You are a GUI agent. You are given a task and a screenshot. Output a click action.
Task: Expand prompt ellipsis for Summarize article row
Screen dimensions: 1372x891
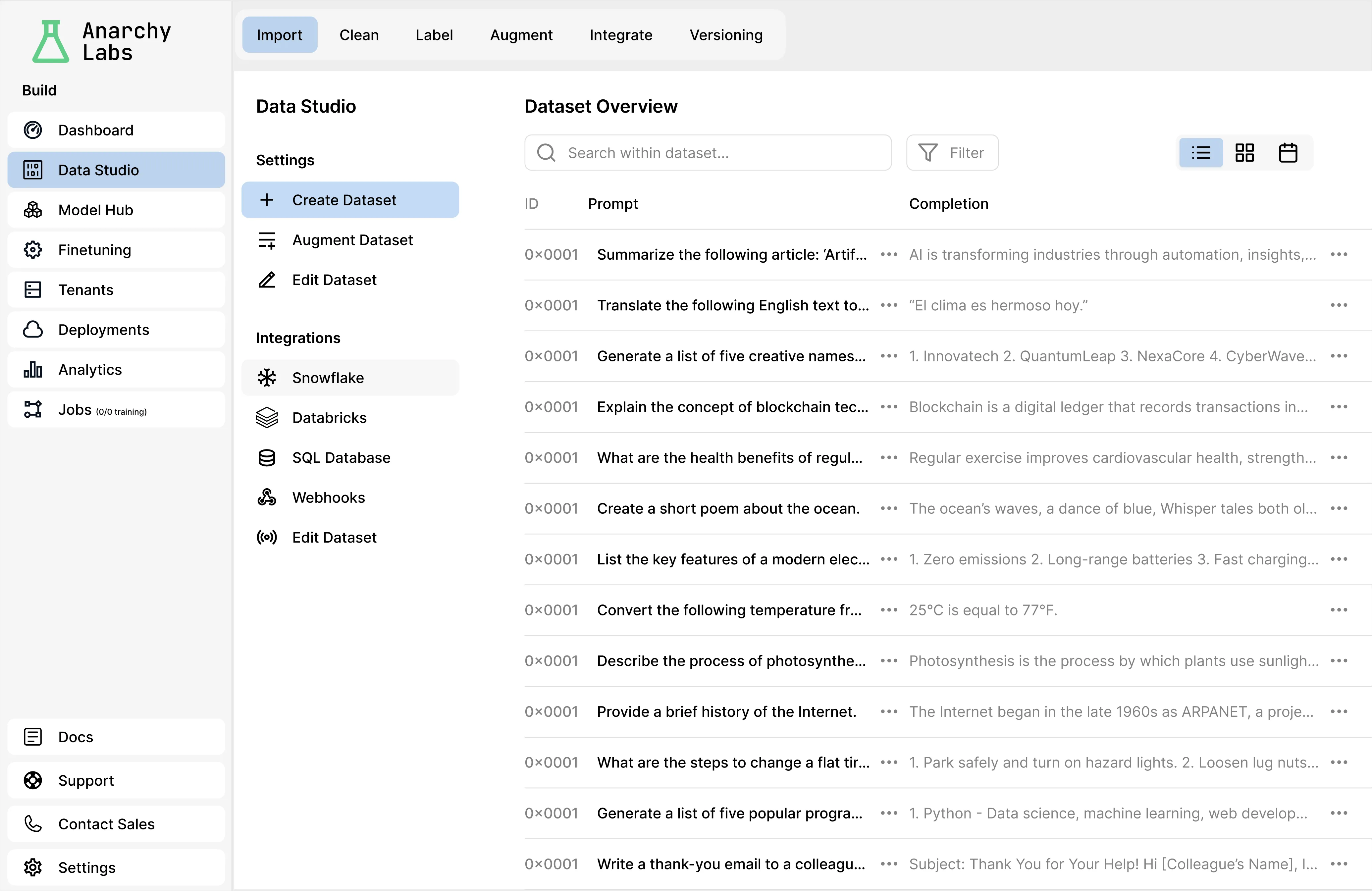889,254
